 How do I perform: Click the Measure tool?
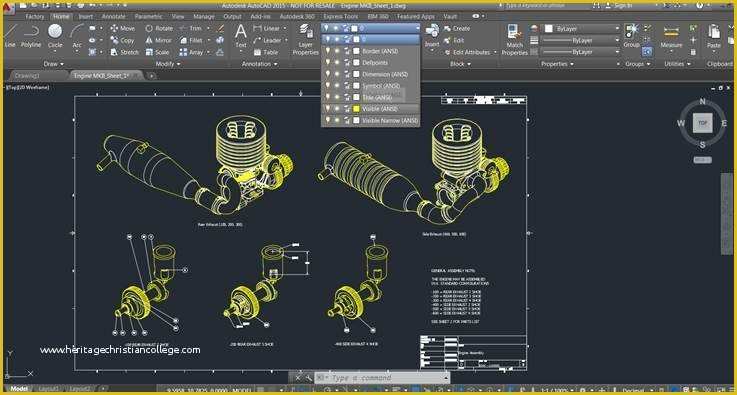click(671, 37)
